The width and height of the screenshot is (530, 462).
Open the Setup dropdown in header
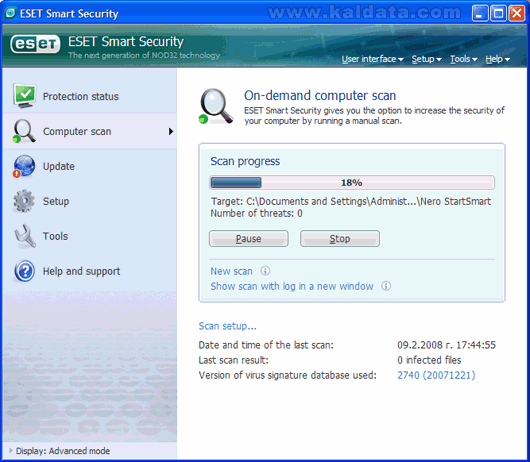click(426, 59)
